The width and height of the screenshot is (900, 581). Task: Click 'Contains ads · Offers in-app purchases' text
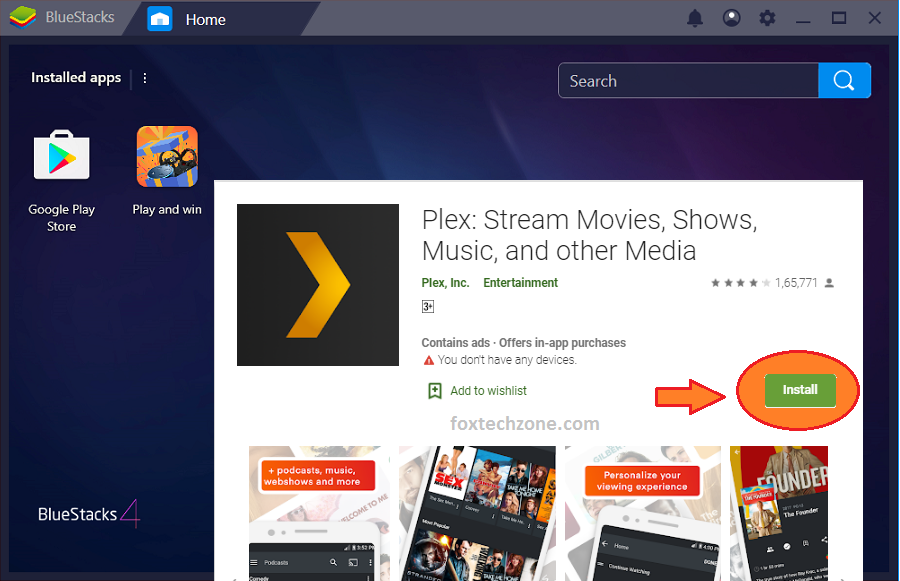click(x=523, y=343)
